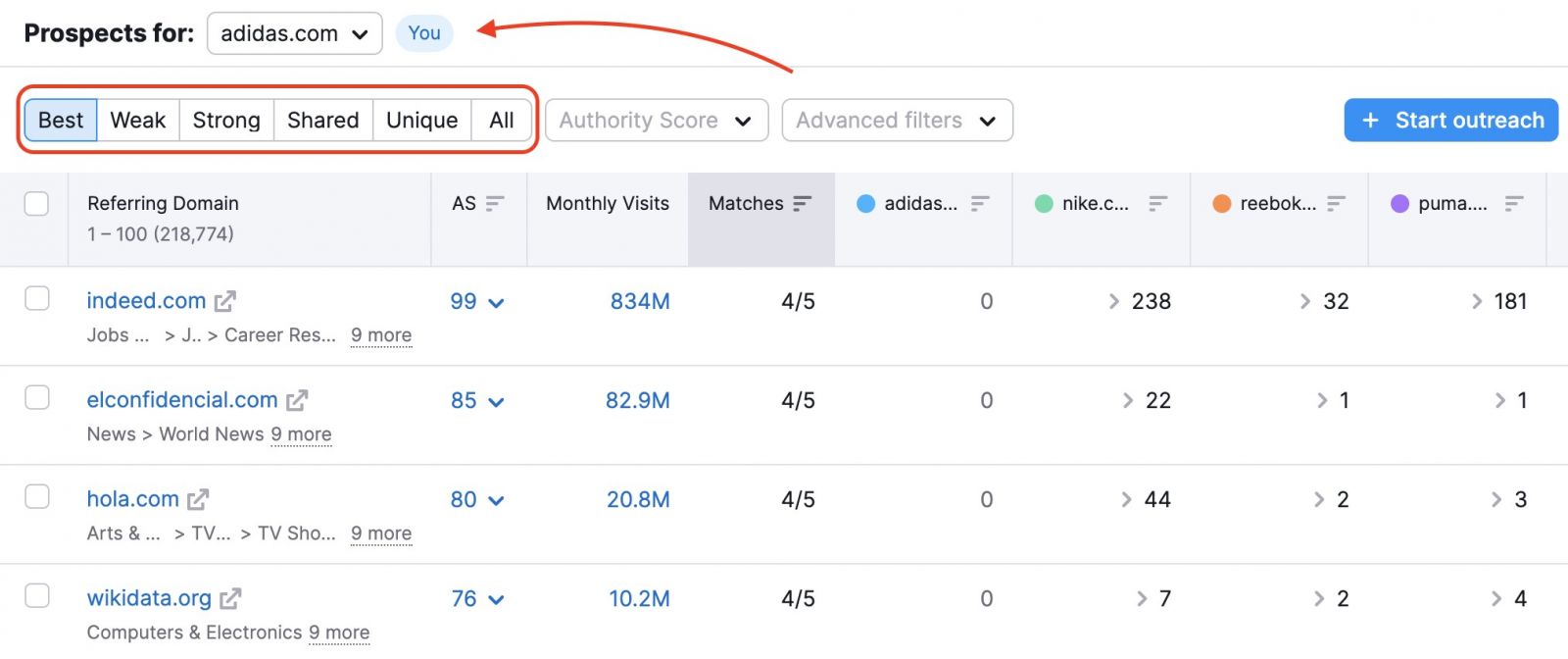Check the hola.com row checkbox
Viewport: 1568px width, 659px height.
tap(36, 496)
